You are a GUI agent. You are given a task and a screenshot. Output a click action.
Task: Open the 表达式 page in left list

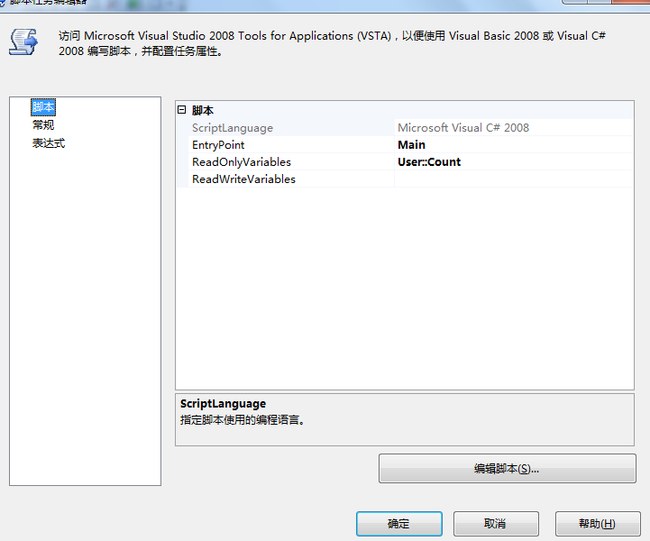(x=49, y=143)
